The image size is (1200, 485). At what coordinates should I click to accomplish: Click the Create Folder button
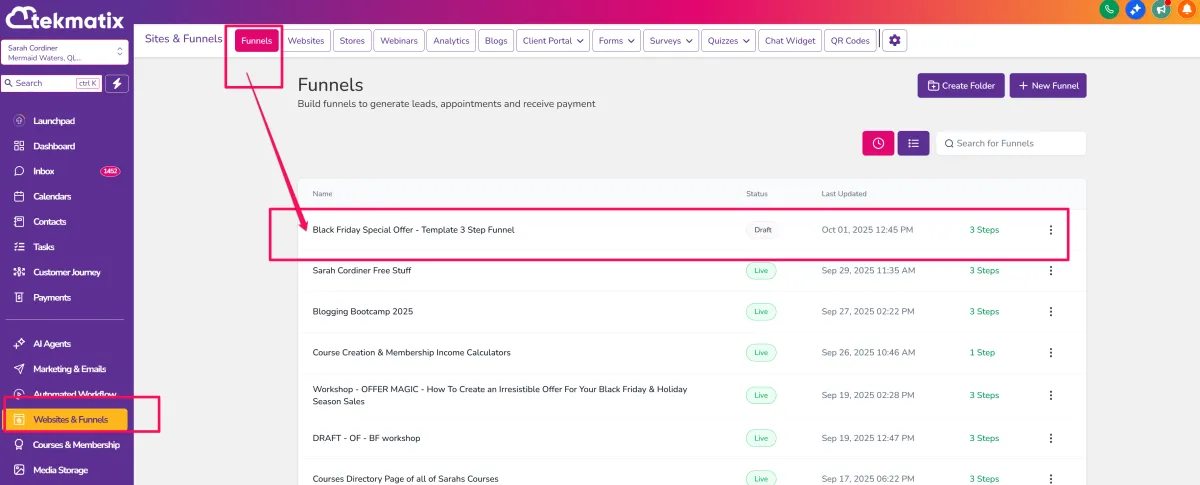960,86
